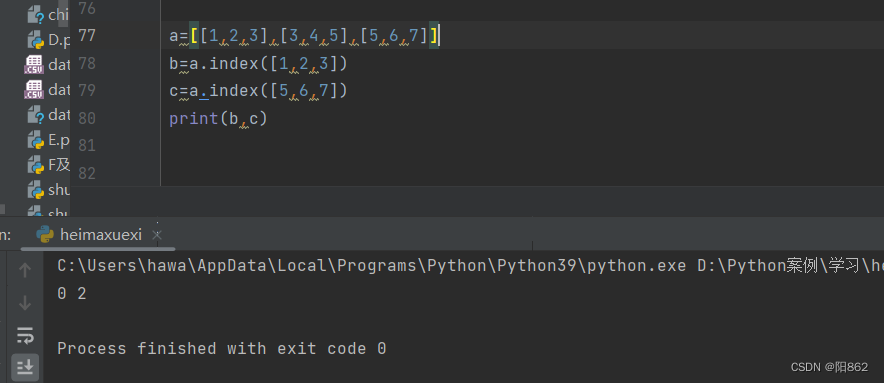Close the heimaxuexi run tab
884x383 pixels.
click(x=157, y=235)
